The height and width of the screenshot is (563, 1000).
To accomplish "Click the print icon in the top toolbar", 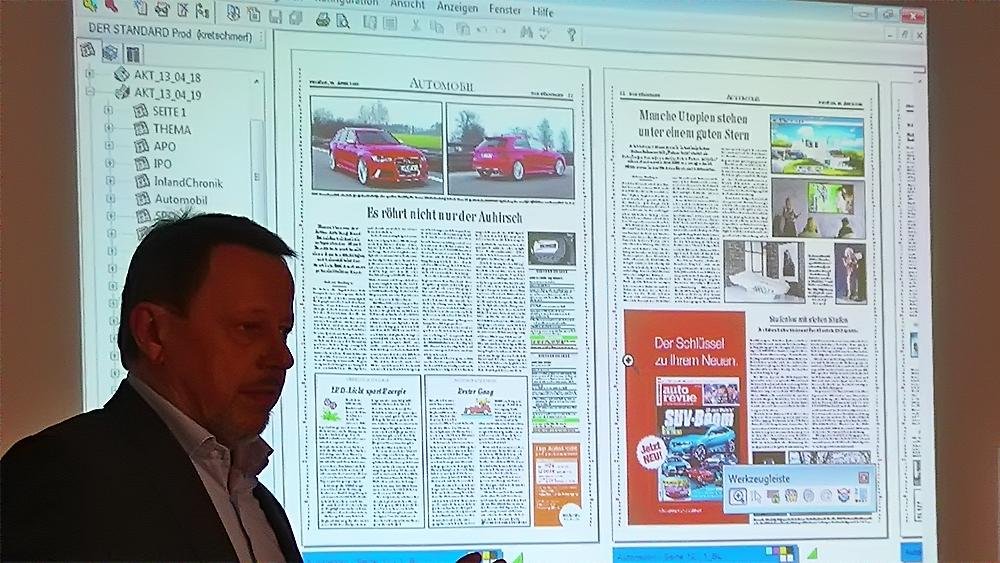I will [x=323, y=18].
